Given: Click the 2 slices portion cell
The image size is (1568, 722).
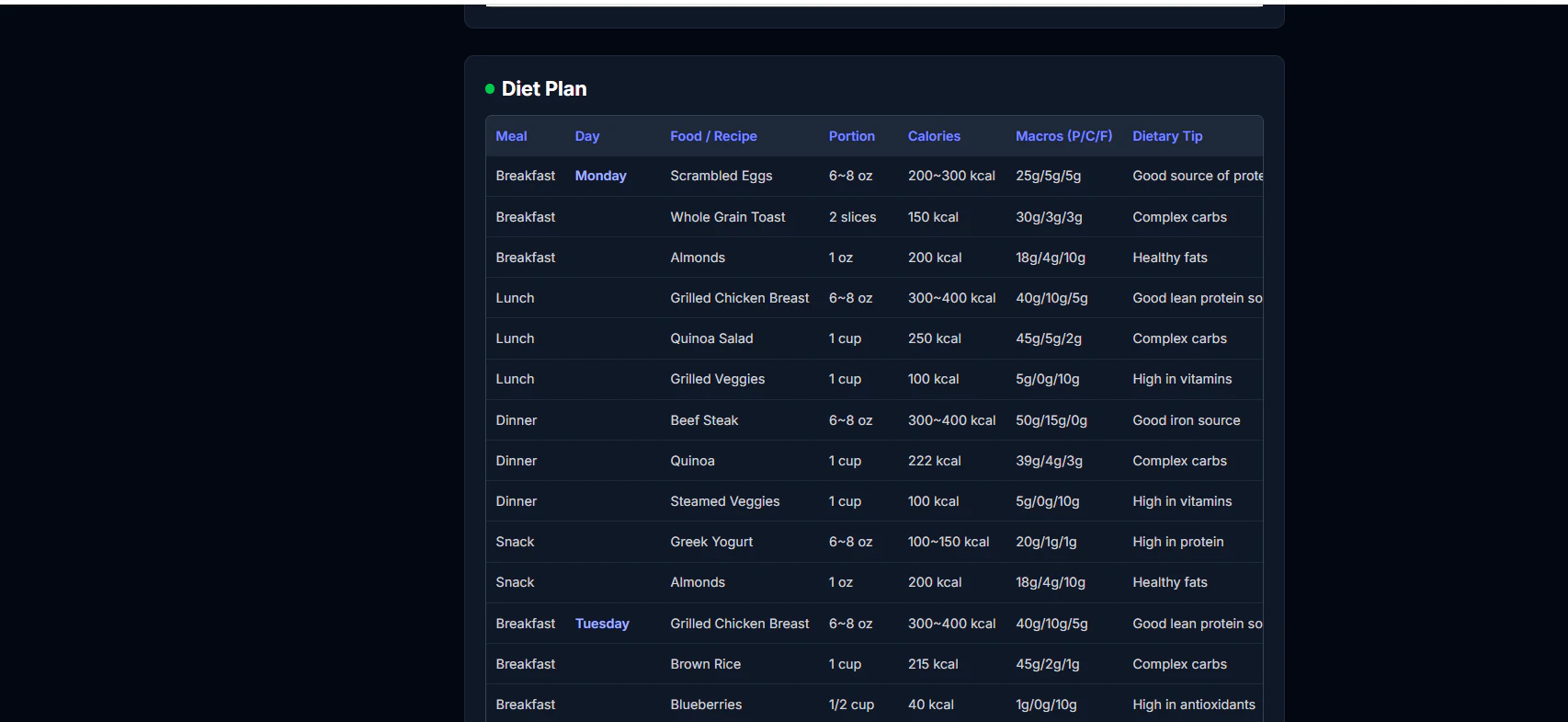Looking at the screenshot, I should point(853,217).
